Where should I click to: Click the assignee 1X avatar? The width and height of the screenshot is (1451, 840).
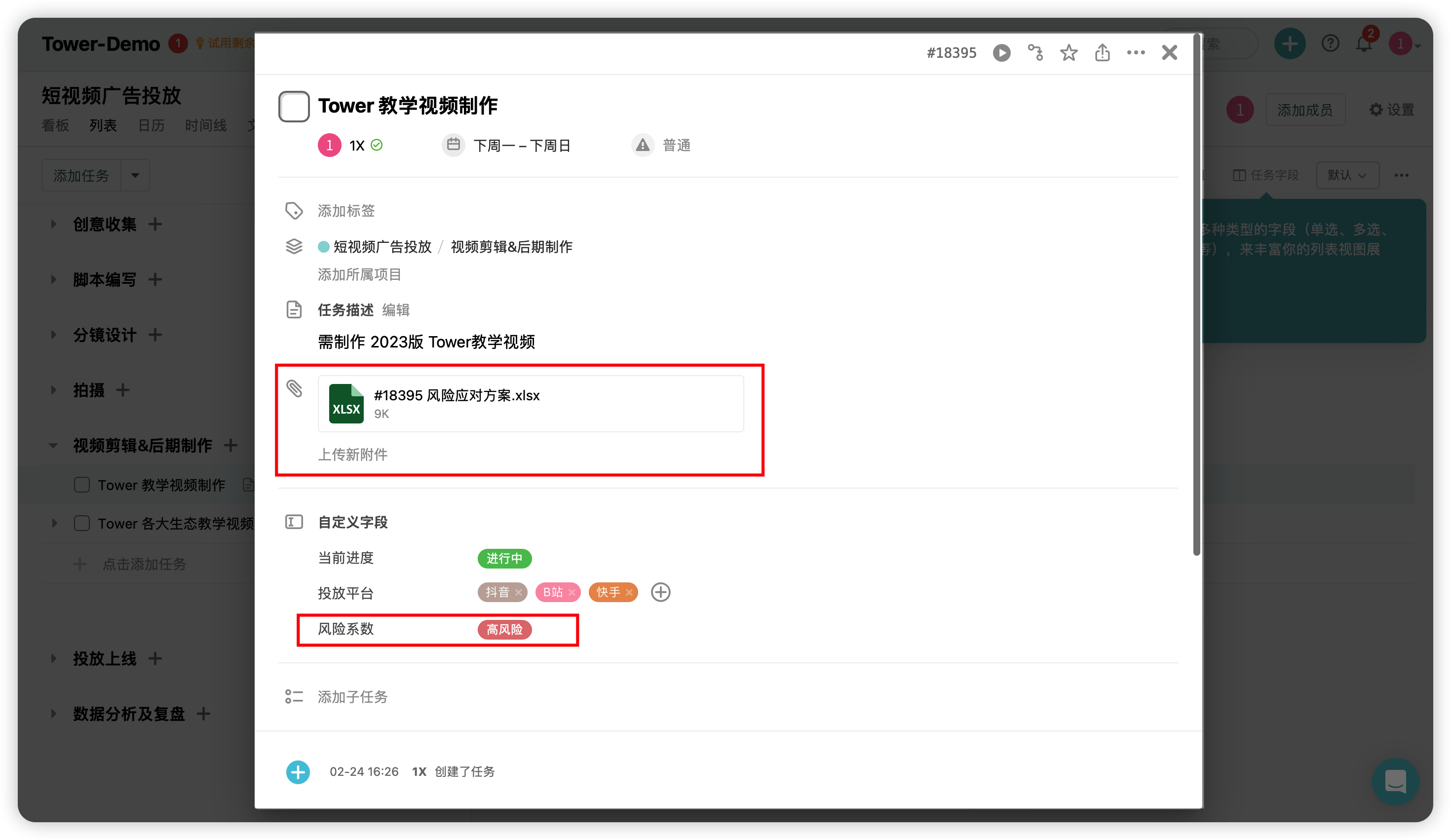tap(329, 145)
